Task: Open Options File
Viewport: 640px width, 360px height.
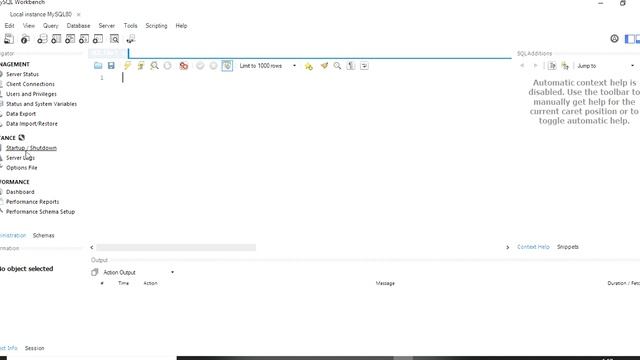Action: (22, 168)
